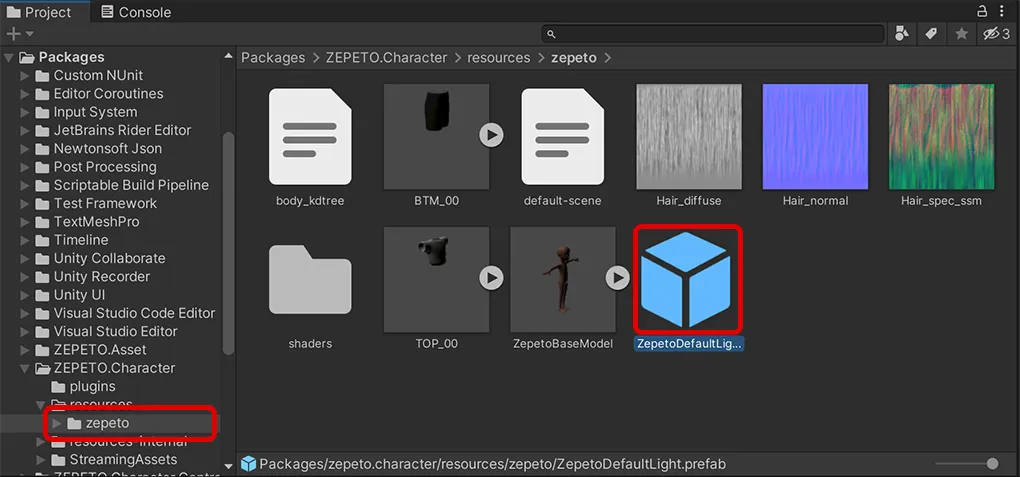This screenshot has width=1020, height=477.
Task: Toggle hidden packages visibility eye icon
Action: pos(997,34)
